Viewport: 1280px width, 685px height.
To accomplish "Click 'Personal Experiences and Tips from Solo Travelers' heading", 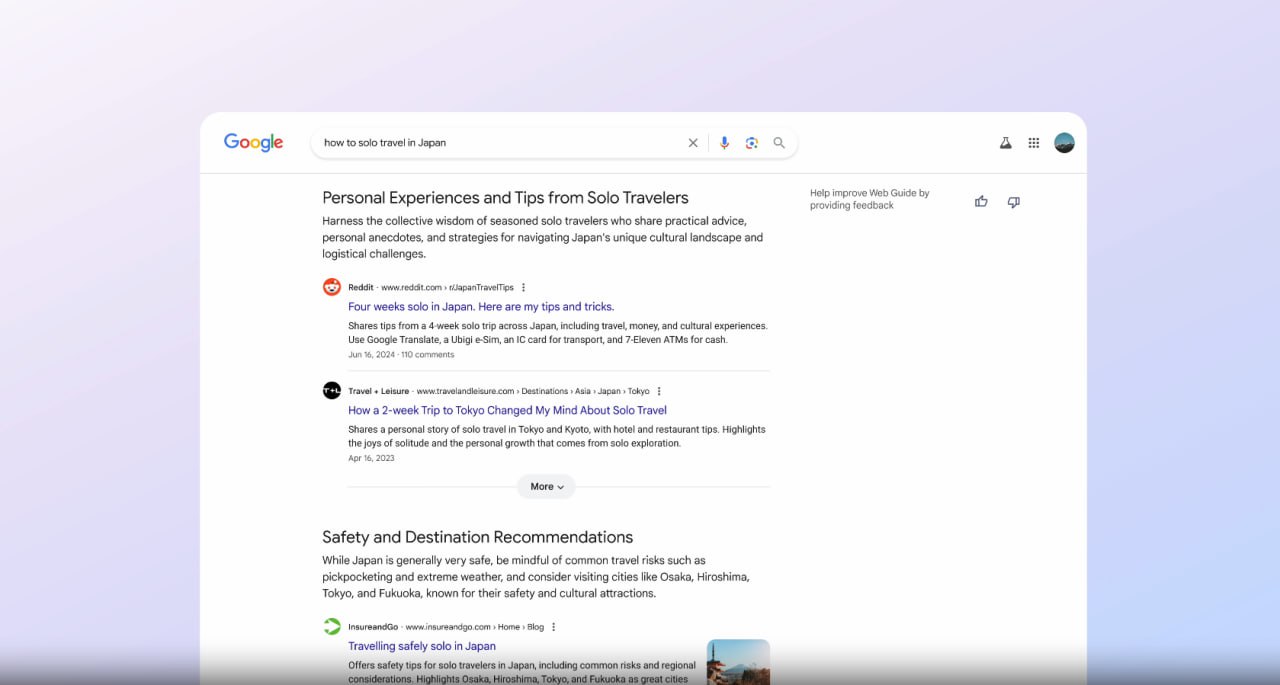I will coord(505,198).
